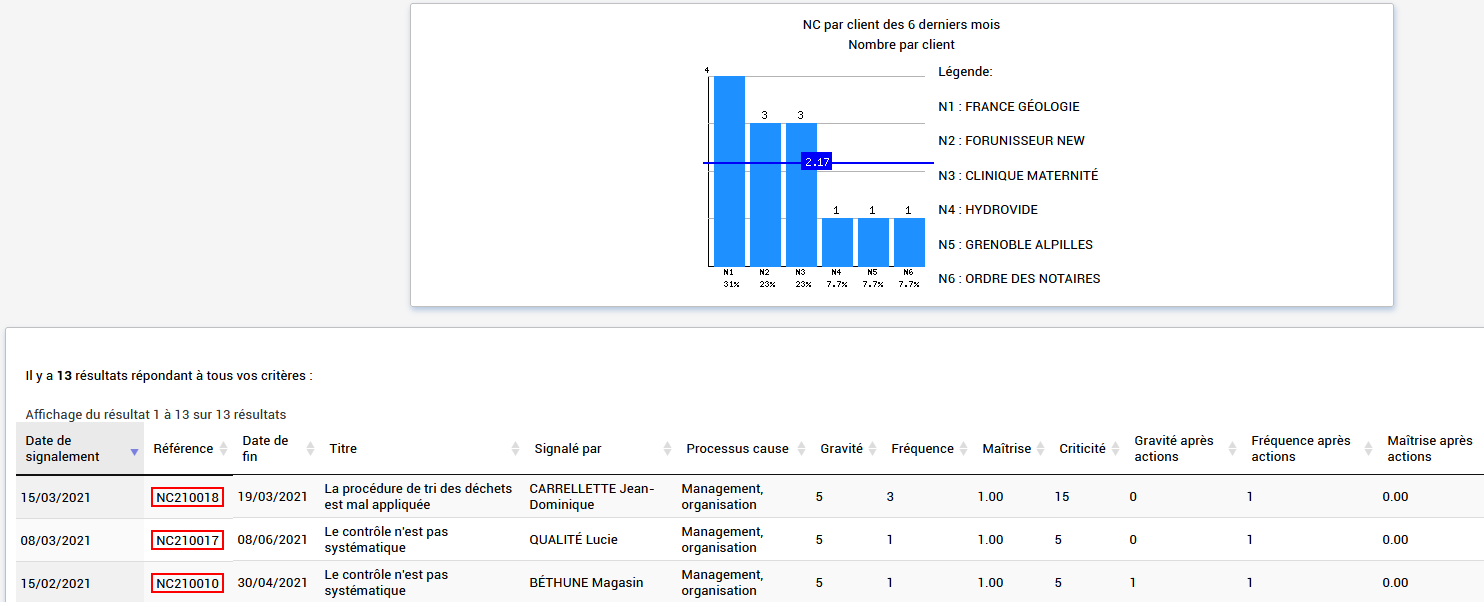Click date 08/03/2021 signalement cell
The height and width of the screenshot is (602, 1484).
click(x=56, y=540)
